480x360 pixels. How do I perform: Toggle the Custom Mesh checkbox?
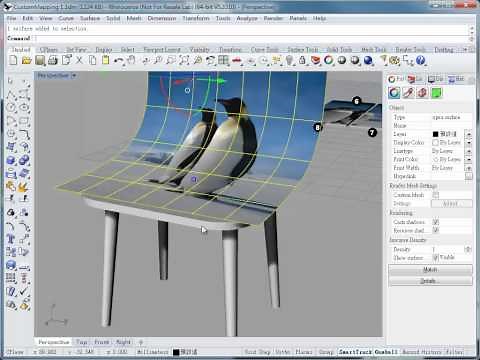coord(435,195)
